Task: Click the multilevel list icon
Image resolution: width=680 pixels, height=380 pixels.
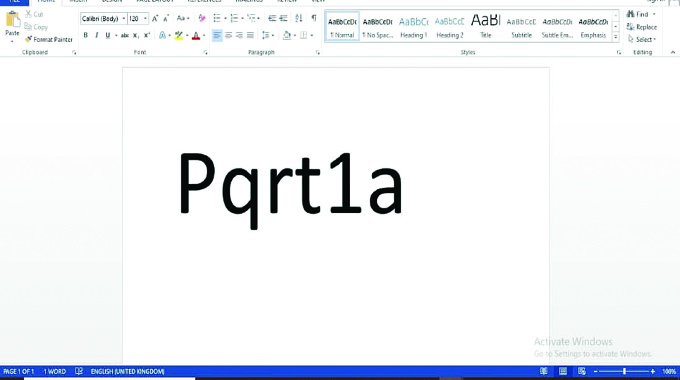Action: 252,18
